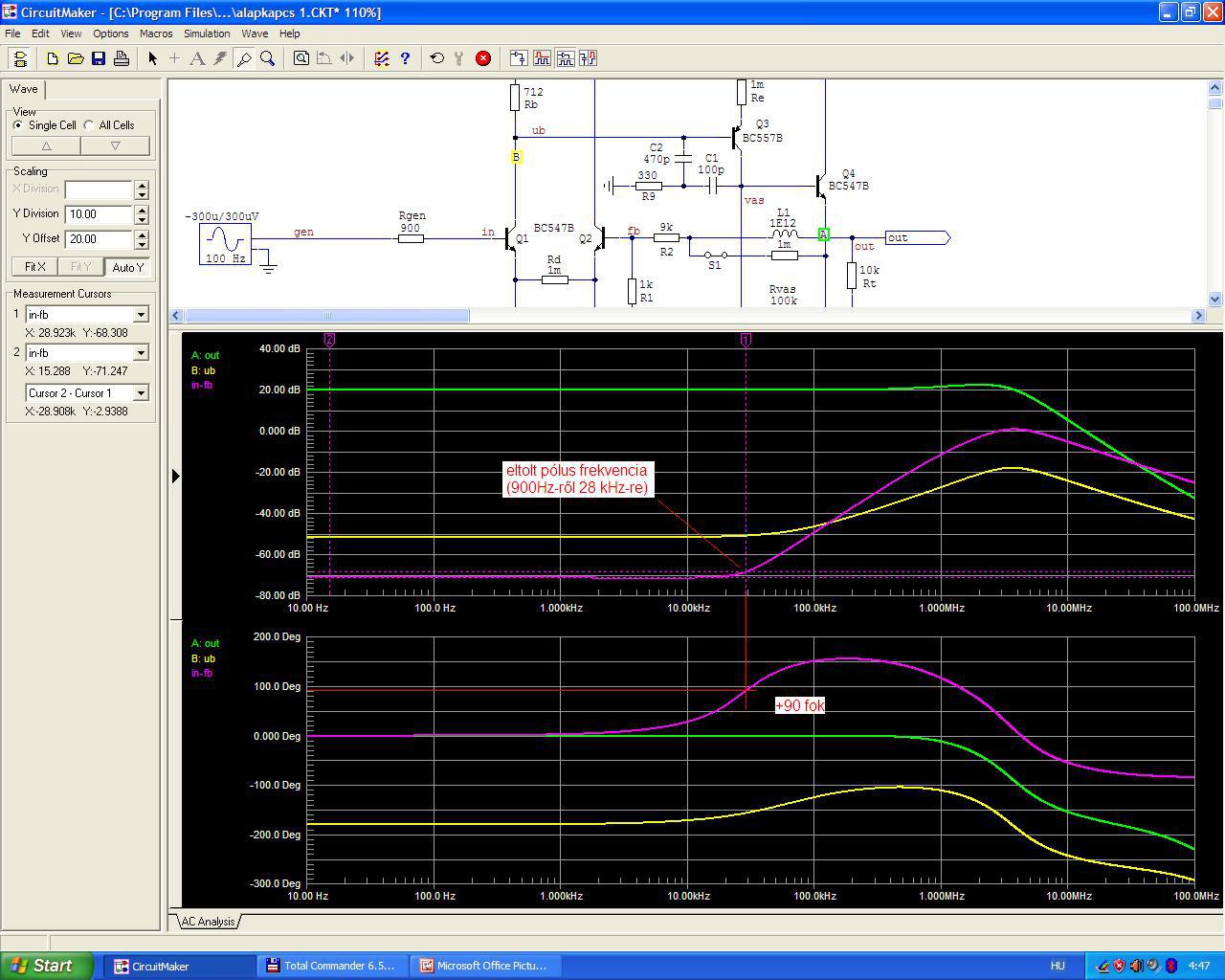Viewport: 1225px width, 980px height.
Task: Open the Macros menu
Action: pyautogui.click(x=156, y=33)
